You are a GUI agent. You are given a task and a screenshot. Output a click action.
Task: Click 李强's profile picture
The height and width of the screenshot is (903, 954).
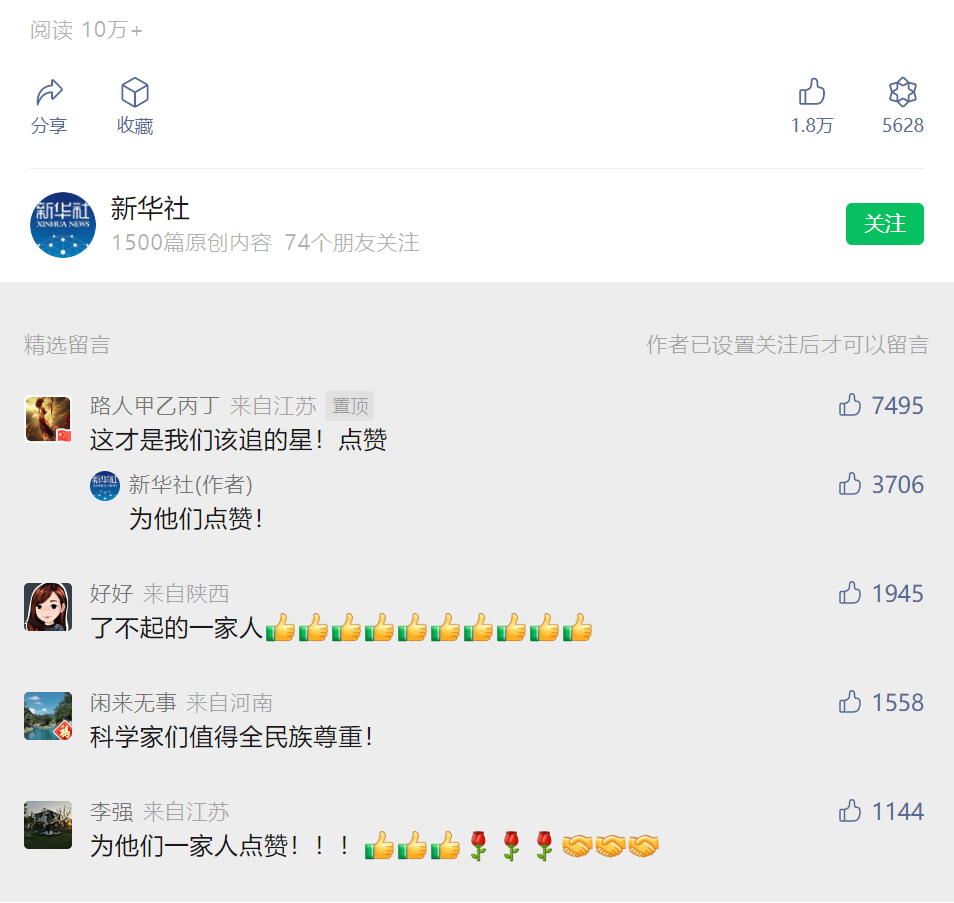pos(48,825)
